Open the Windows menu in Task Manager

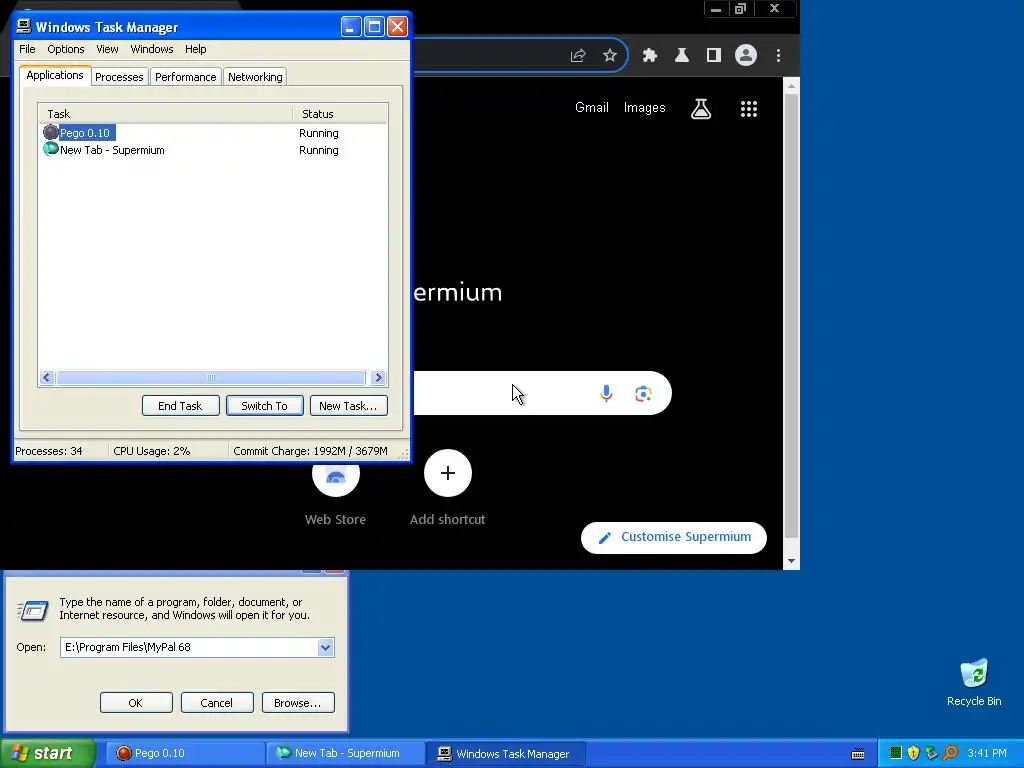(152, 49)
